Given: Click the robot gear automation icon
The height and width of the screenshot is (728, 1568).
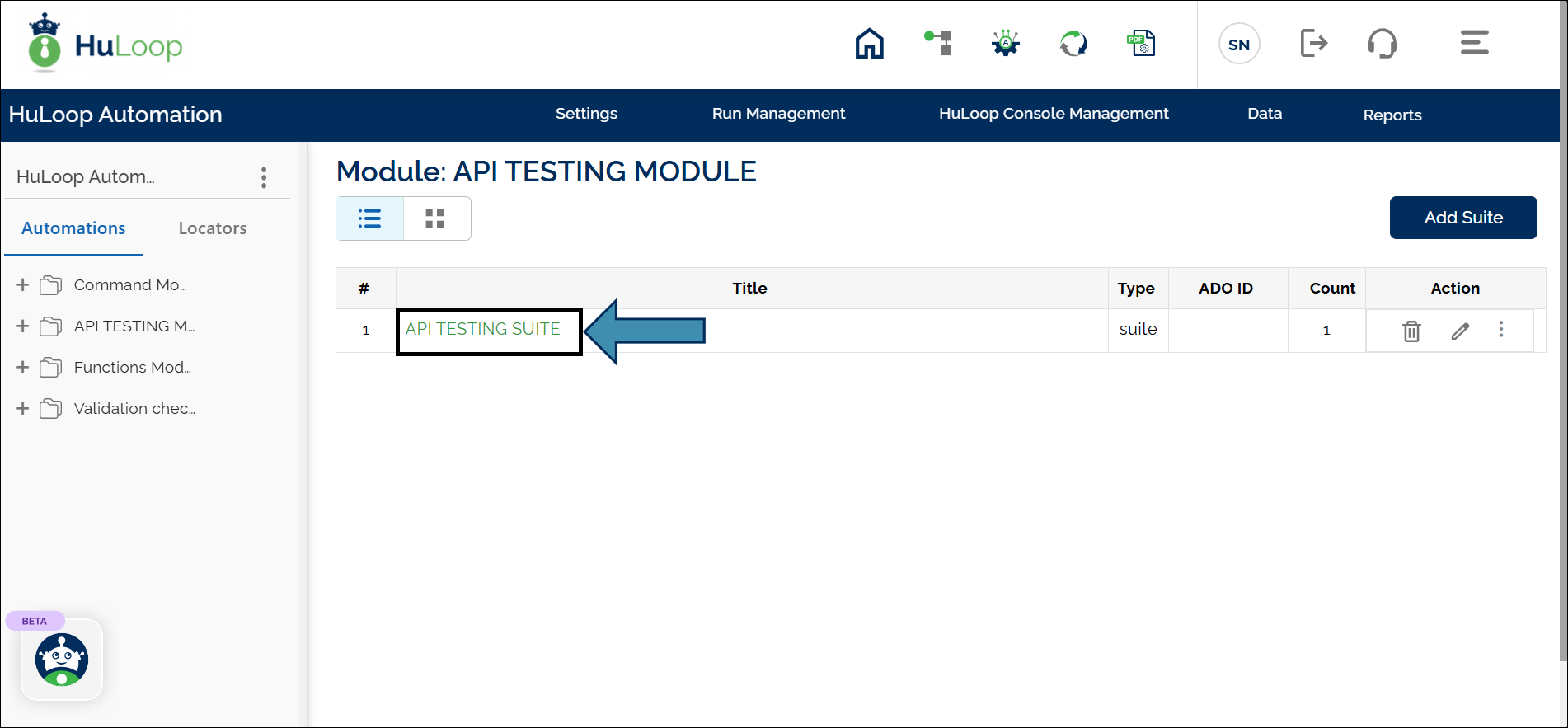Looking at the screenshot, I should (x=1005, y=43).
